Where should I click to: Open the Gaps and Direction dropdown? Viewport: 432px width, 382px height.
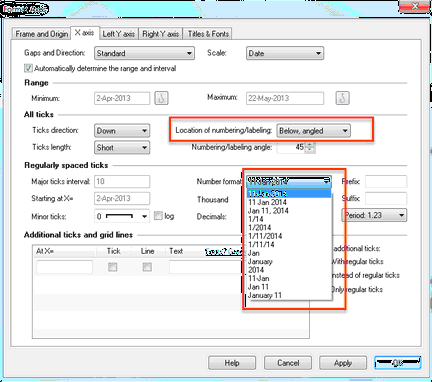144,53
